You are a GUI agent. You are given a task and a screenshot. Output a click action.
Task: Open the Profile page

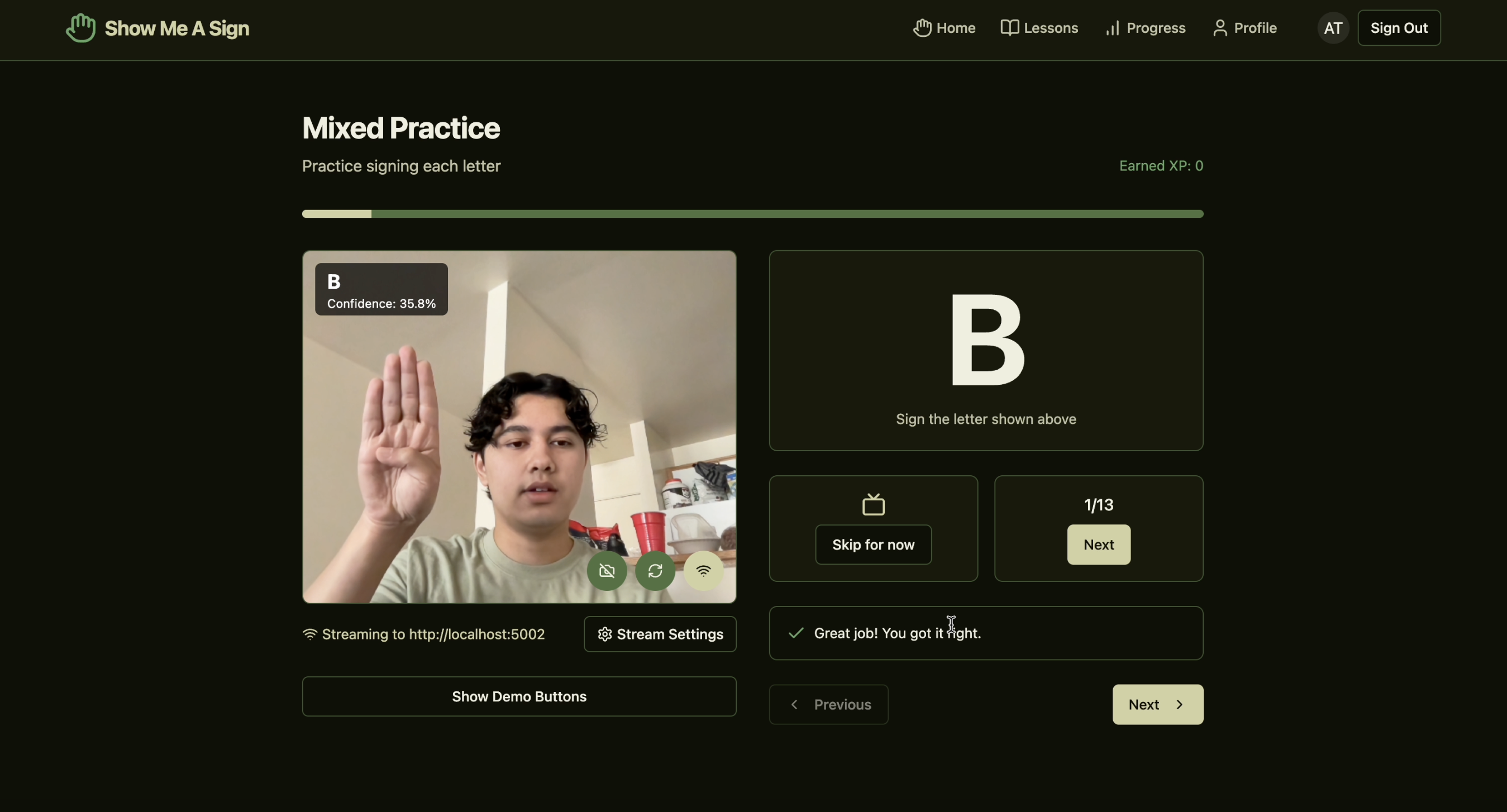1244,28
